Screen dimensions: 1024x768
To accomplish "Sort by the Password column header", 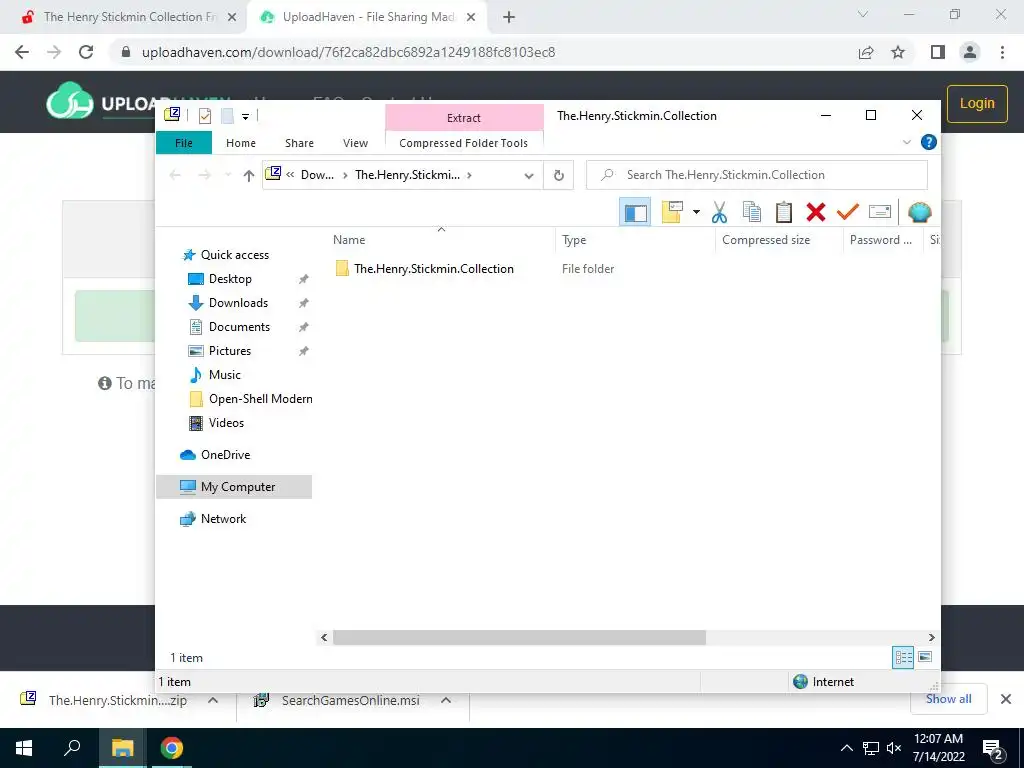I will [880, 240].
